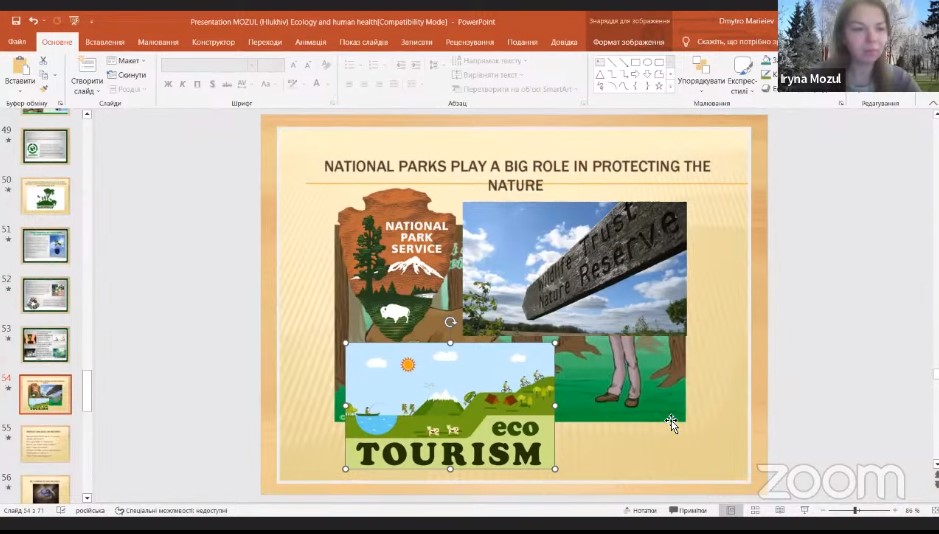
Task: Click the Font color A icon
Action: (x=316, y=84)
